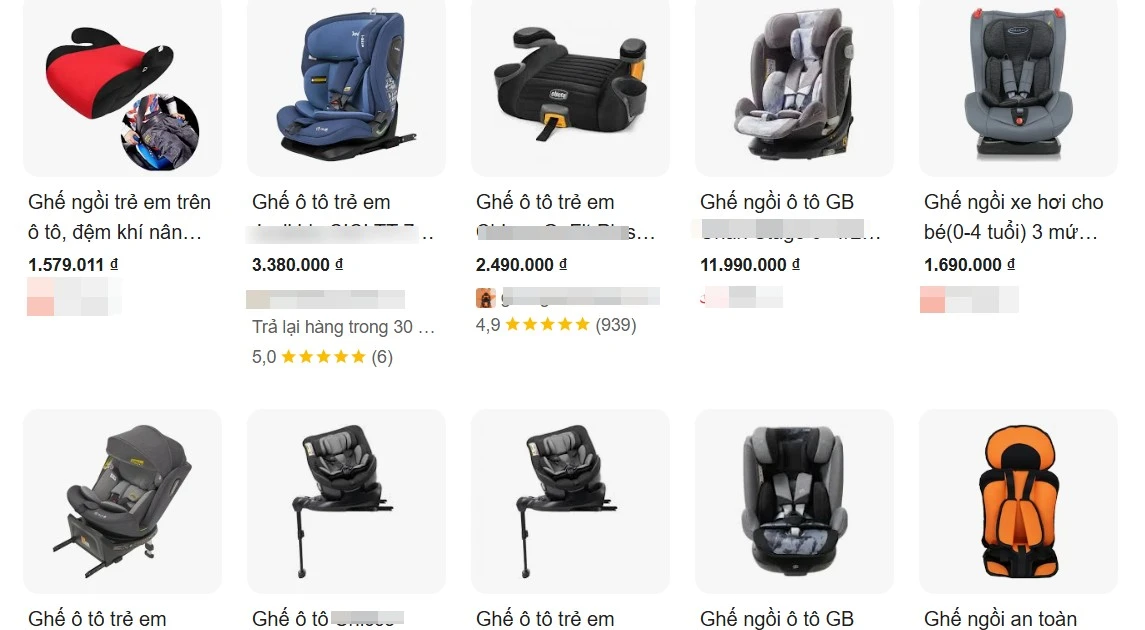
Task: Click the 1.579.011 đ price
Action: (x=73, y=265)
